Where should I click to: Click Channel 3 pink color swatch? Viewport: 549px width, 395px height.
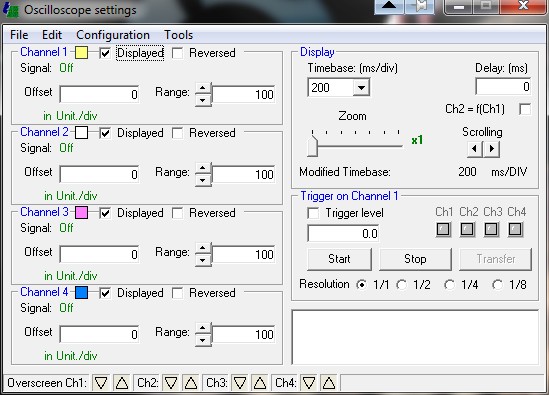pos(82,213)
